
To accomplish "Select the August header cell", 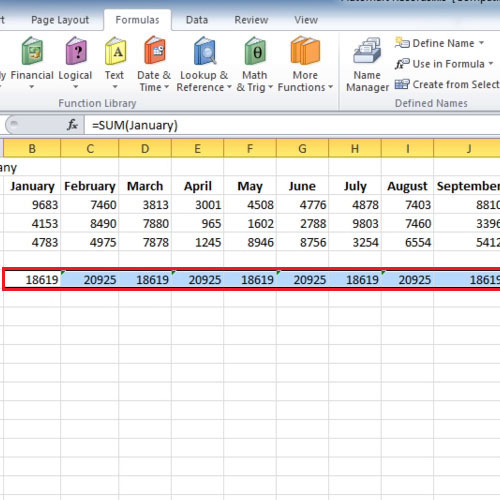I will [407, 186].
